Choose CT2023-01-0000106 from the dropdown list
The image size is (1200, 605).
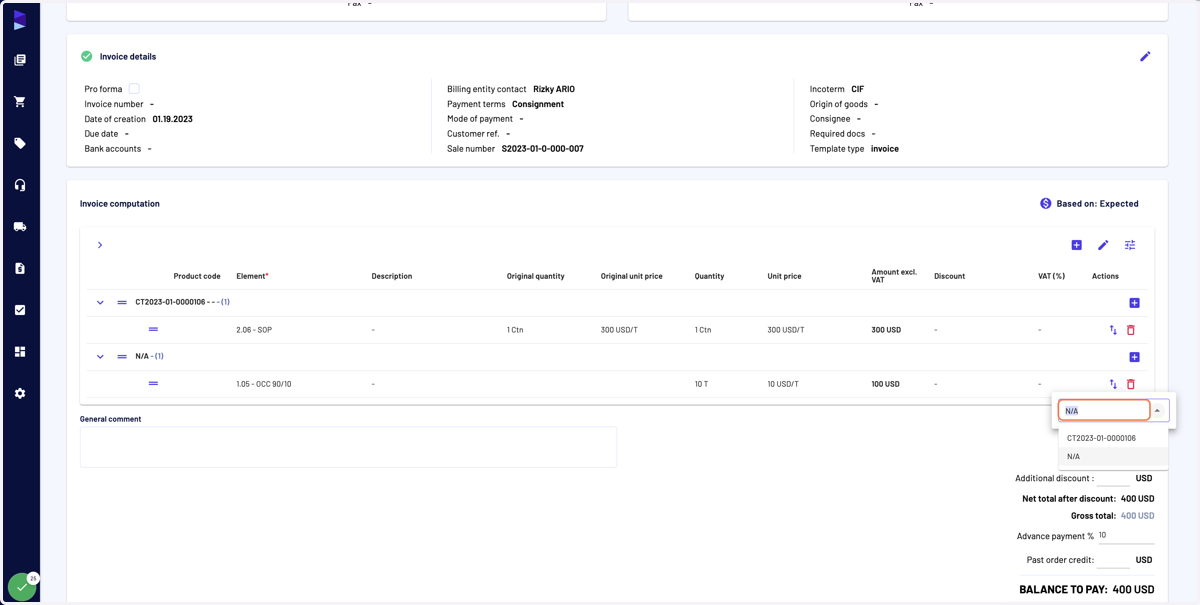pos(1113,438)
